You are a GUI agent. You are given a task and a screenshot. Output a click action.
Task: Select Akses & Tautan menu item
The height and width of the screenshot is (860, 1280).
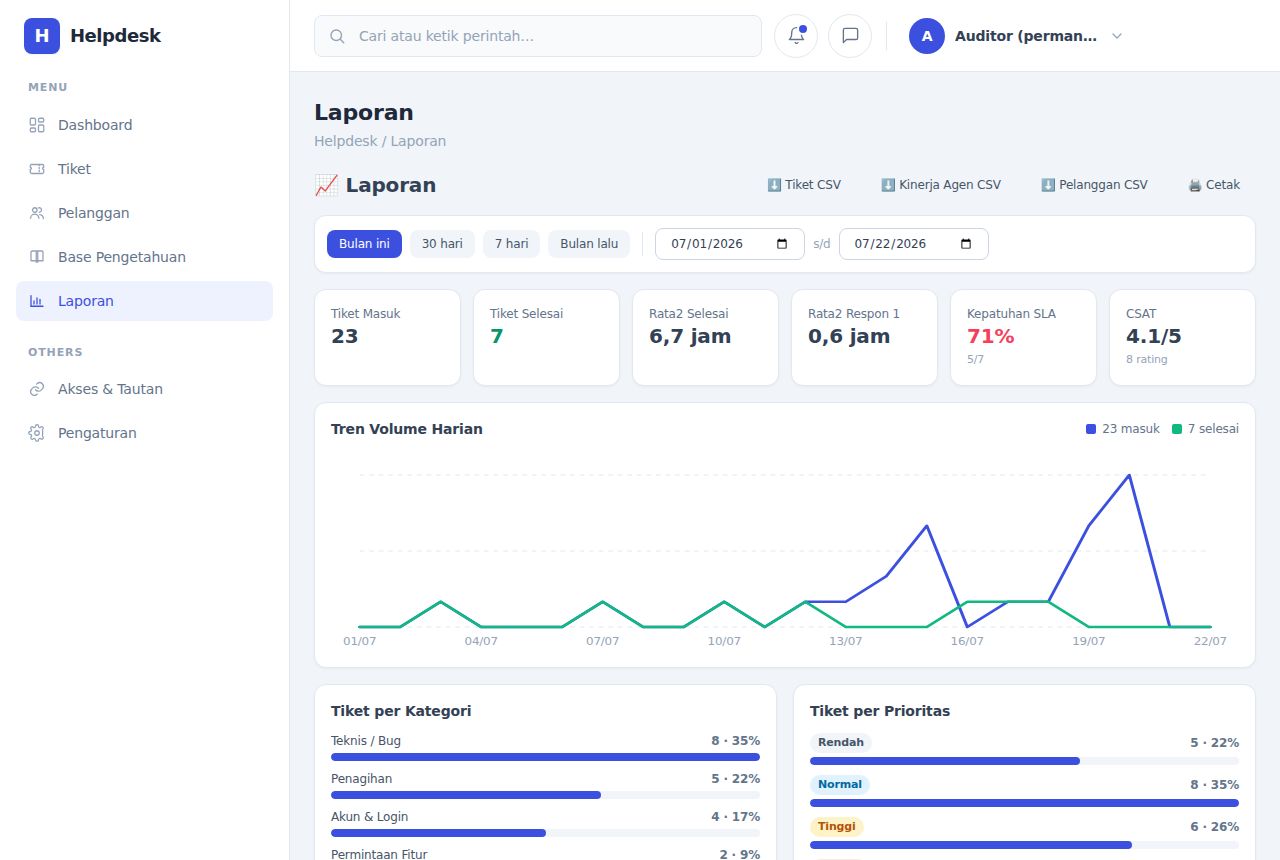(144, 389)
